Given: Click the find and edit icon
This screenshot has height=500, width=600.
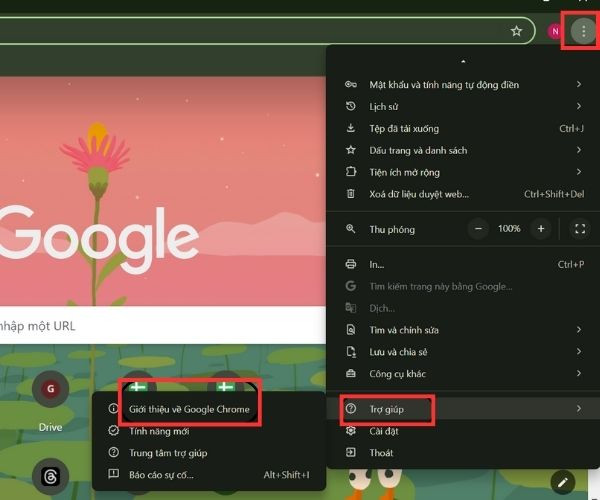Looking at the screenshot, I should [x=351, y=329].
